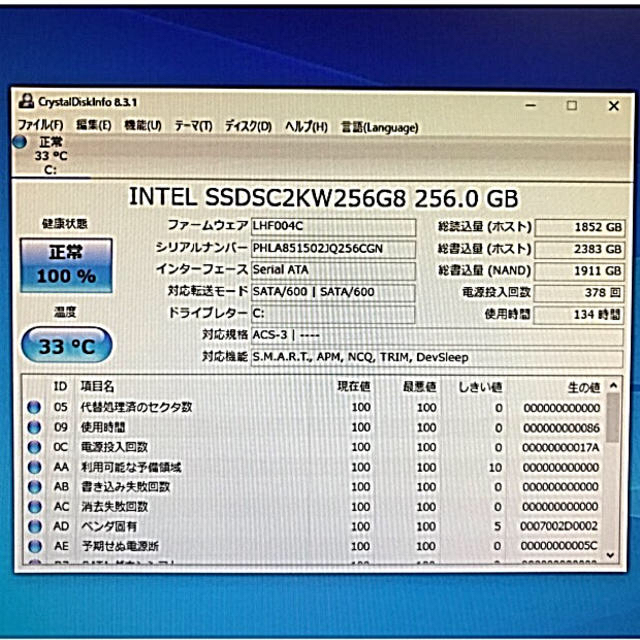
Task: Click total host writes value 2383 GB
Action: tap(579, 249)
